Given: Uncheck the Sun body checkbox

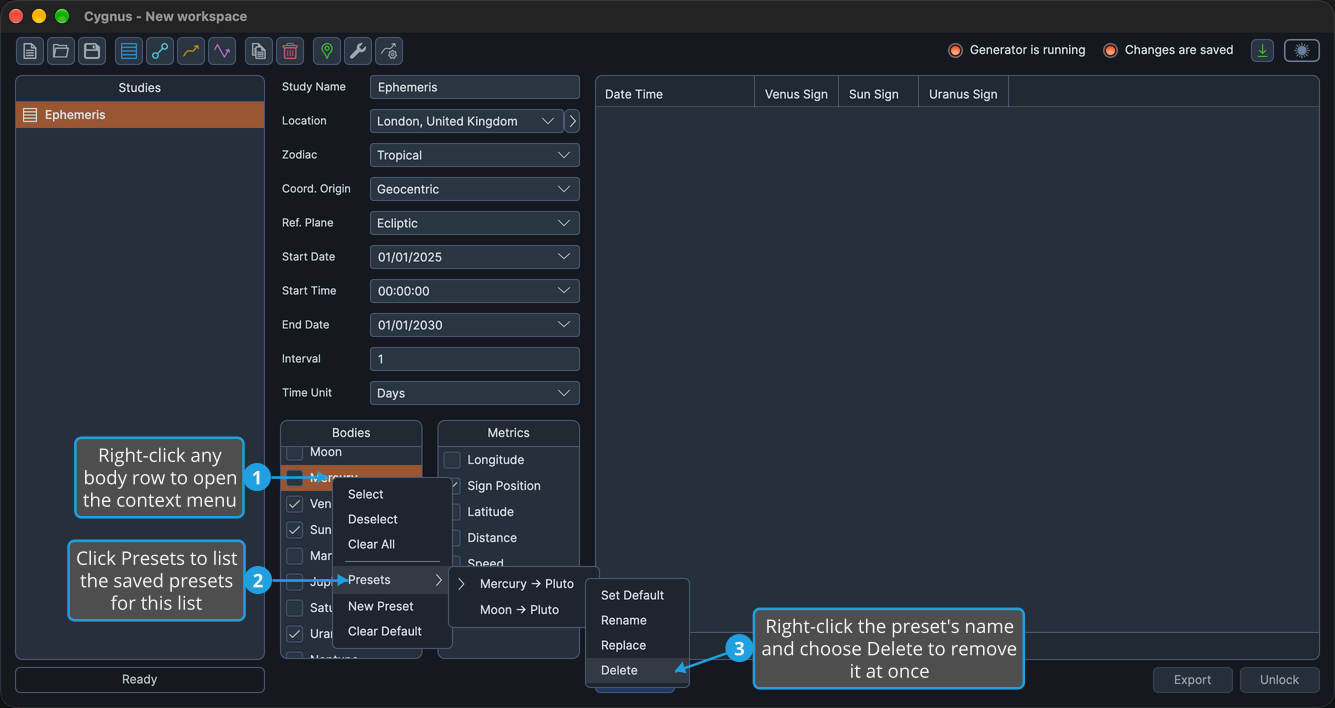Looking at the screenshot, I should click(x=295, y=530).
